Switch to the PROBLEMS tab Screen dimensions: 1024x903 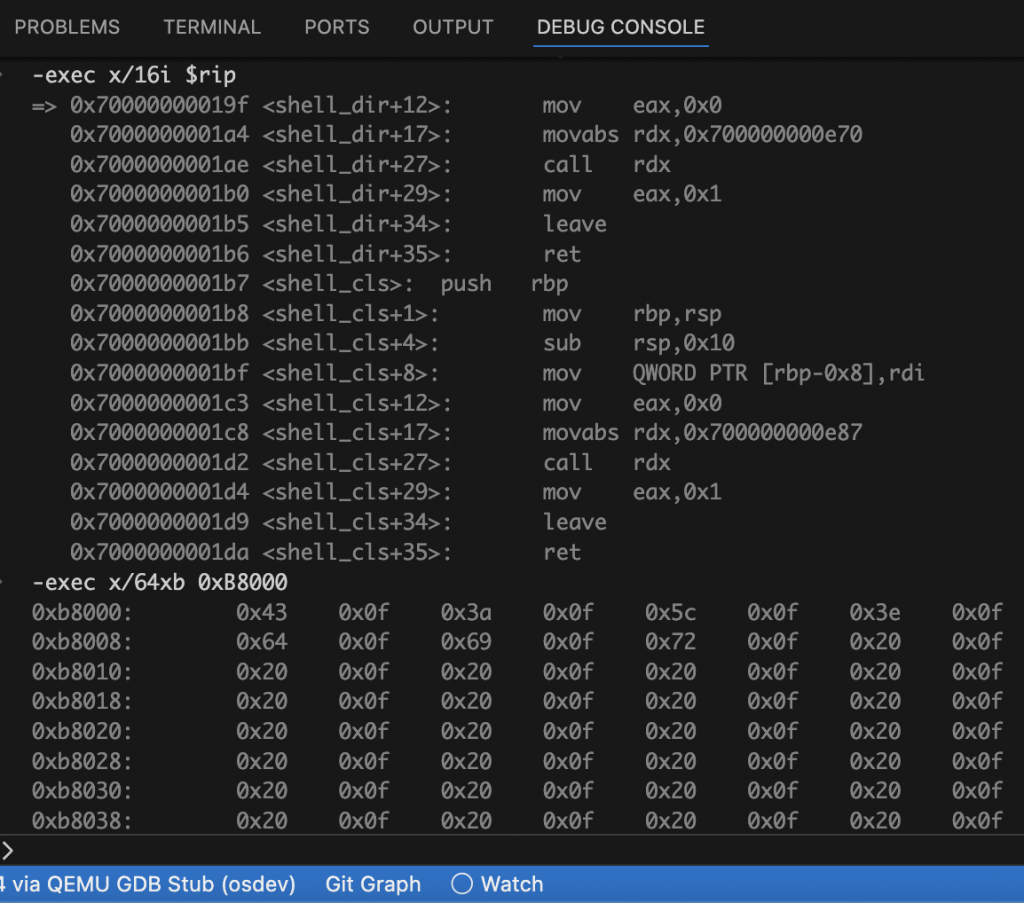coord(67,27)
